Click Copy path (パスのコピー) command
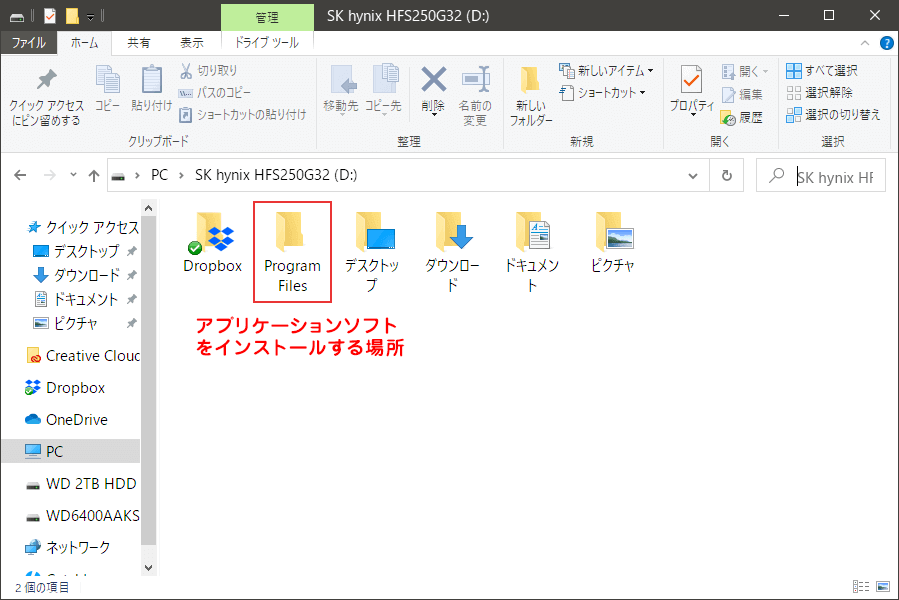Screen dimensions: 899x600 coord(214,92)
